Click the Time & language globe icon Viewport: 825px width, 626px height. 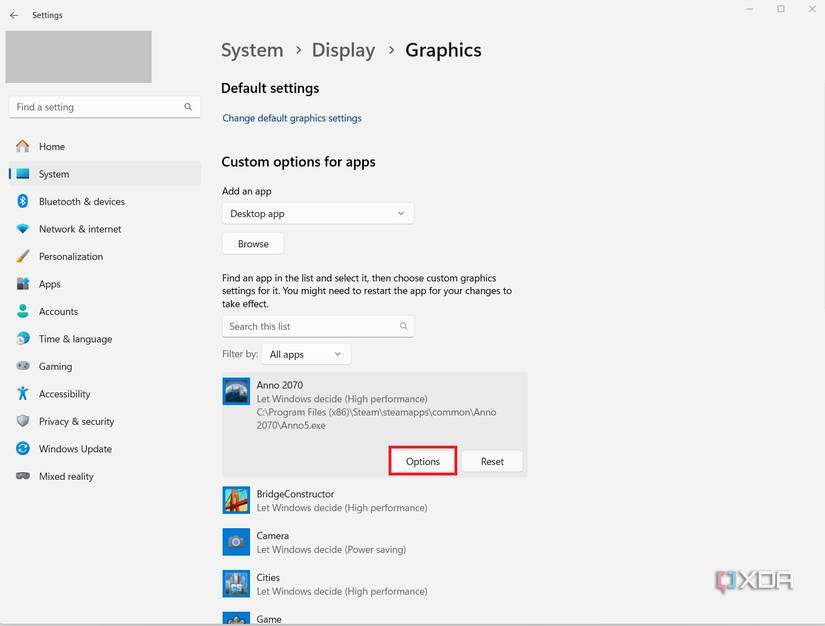click(x=23, y=338)
